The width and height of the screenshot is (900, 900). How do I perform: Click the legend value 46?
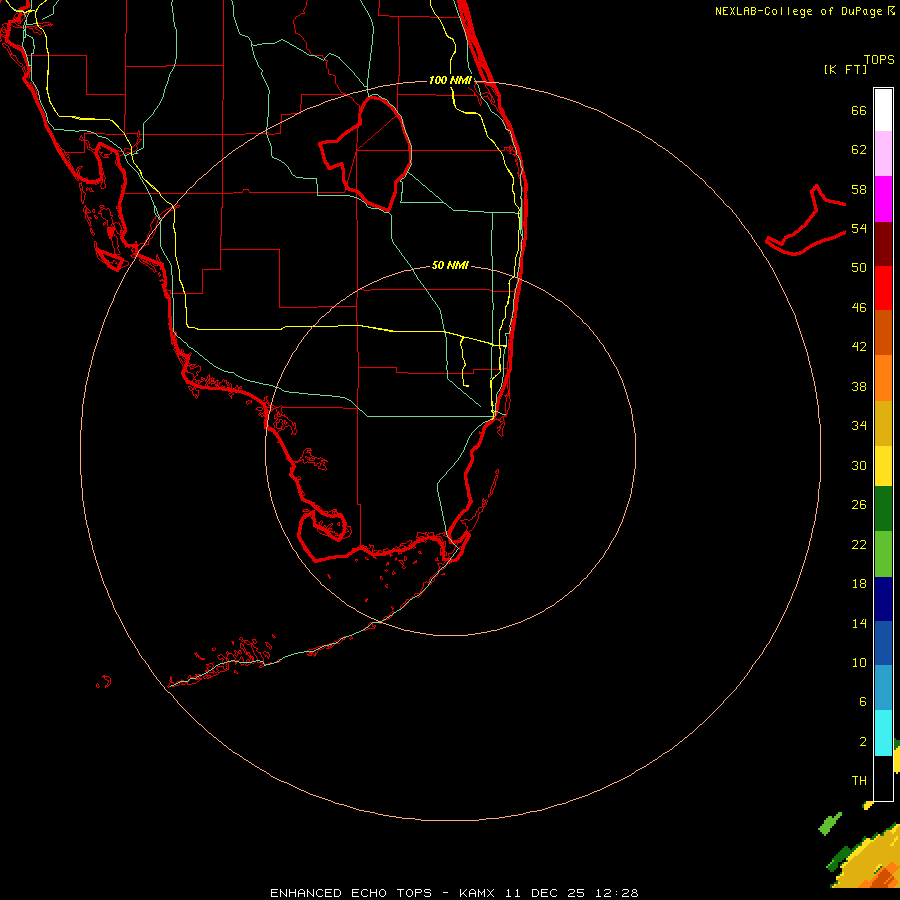(x=859, y=308)
